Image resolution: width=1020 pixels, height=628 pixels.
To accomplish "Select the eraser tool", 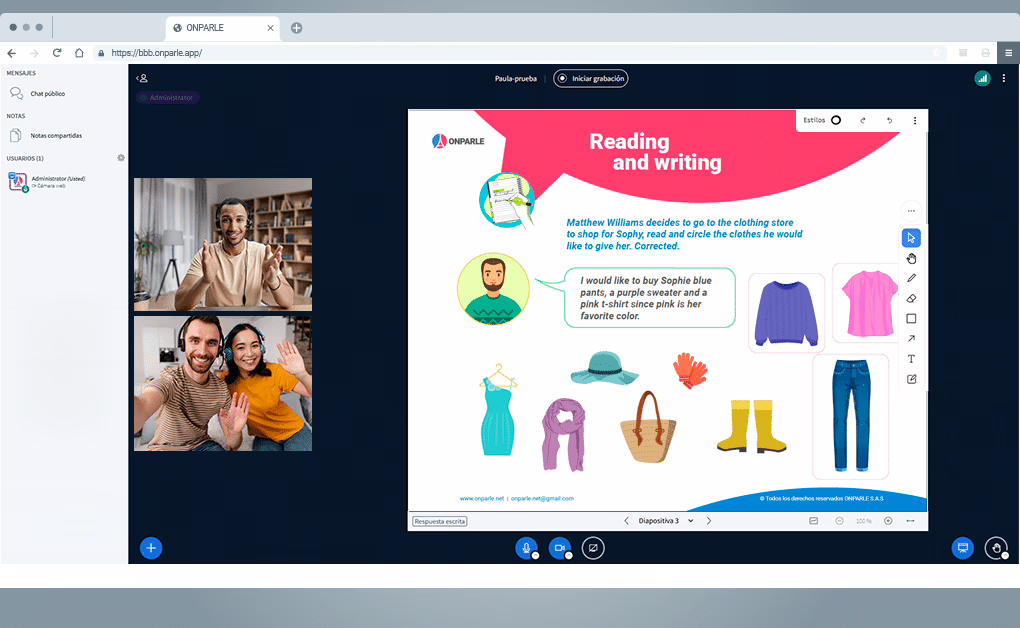I will click(x=911, y=298).
